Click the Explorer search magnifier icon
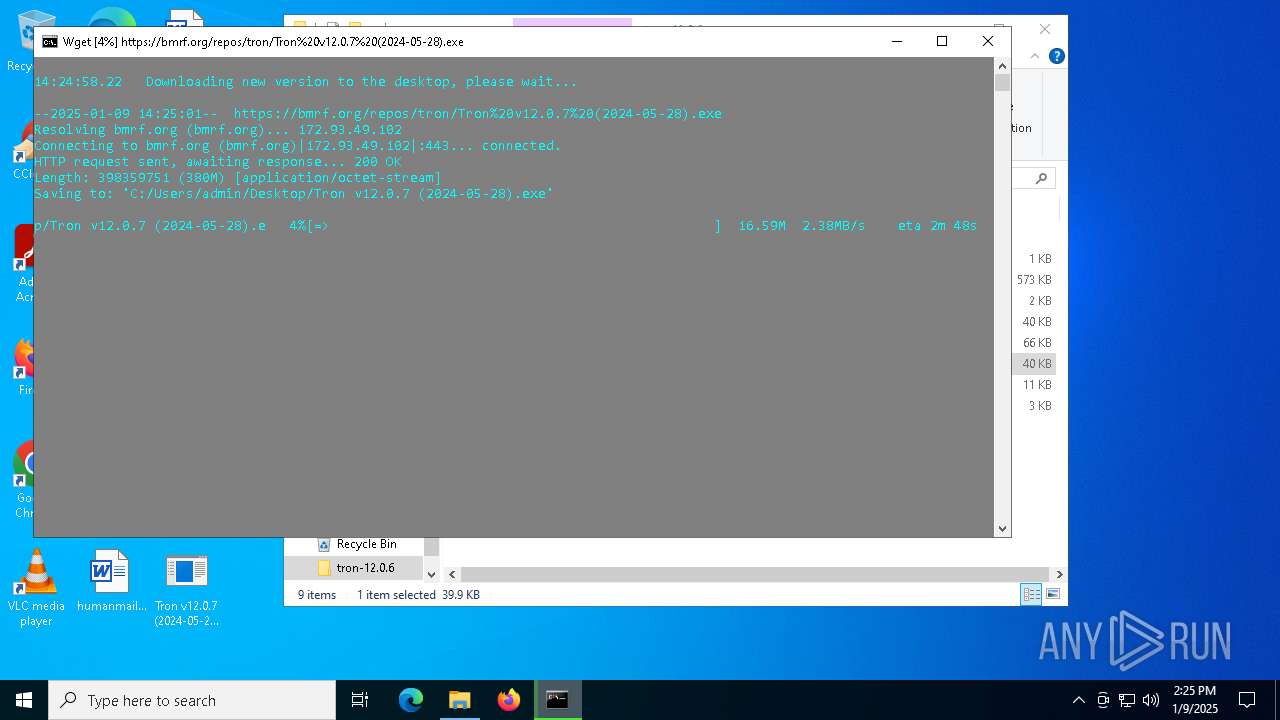The image size is (1280, 720). pos(1041,178)
